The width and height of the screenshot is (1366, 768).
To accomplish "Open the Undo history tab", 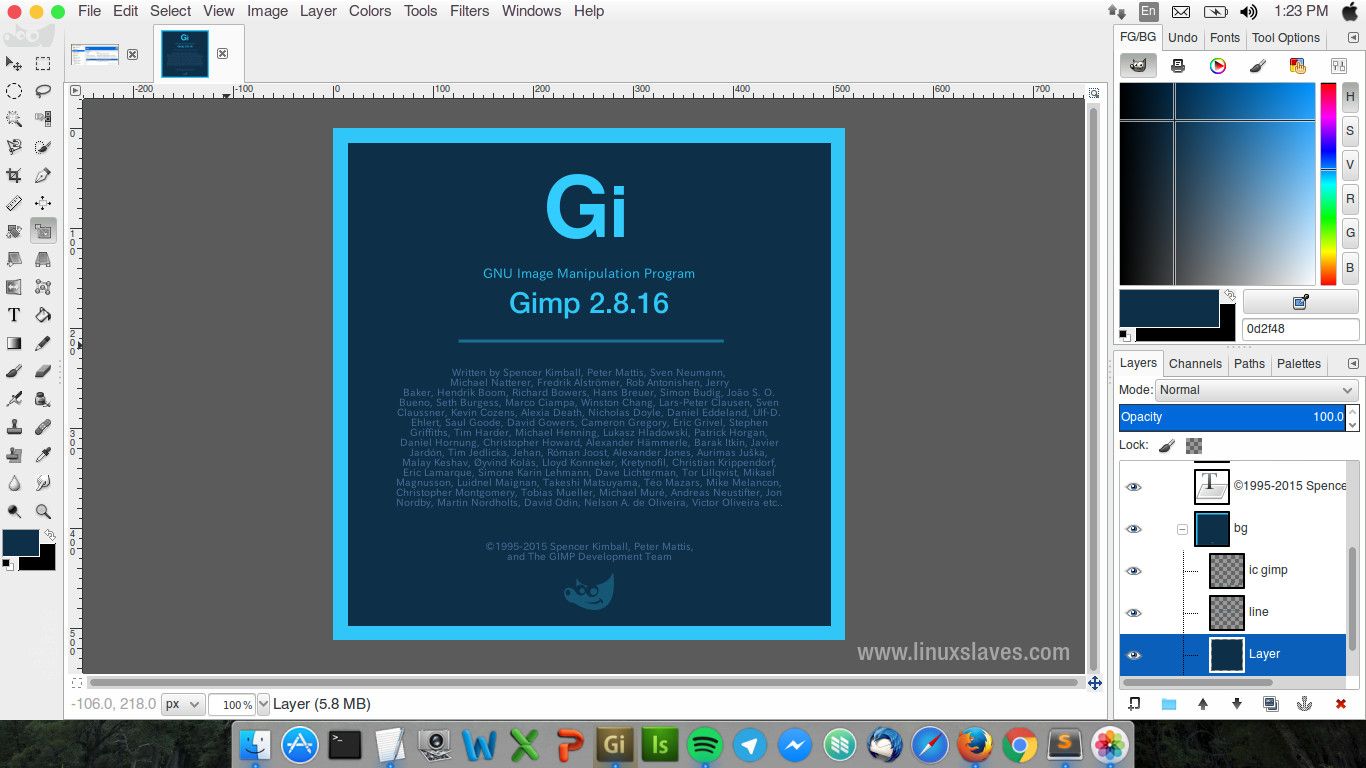I will pyautogui.click(x=1183, y=38).
